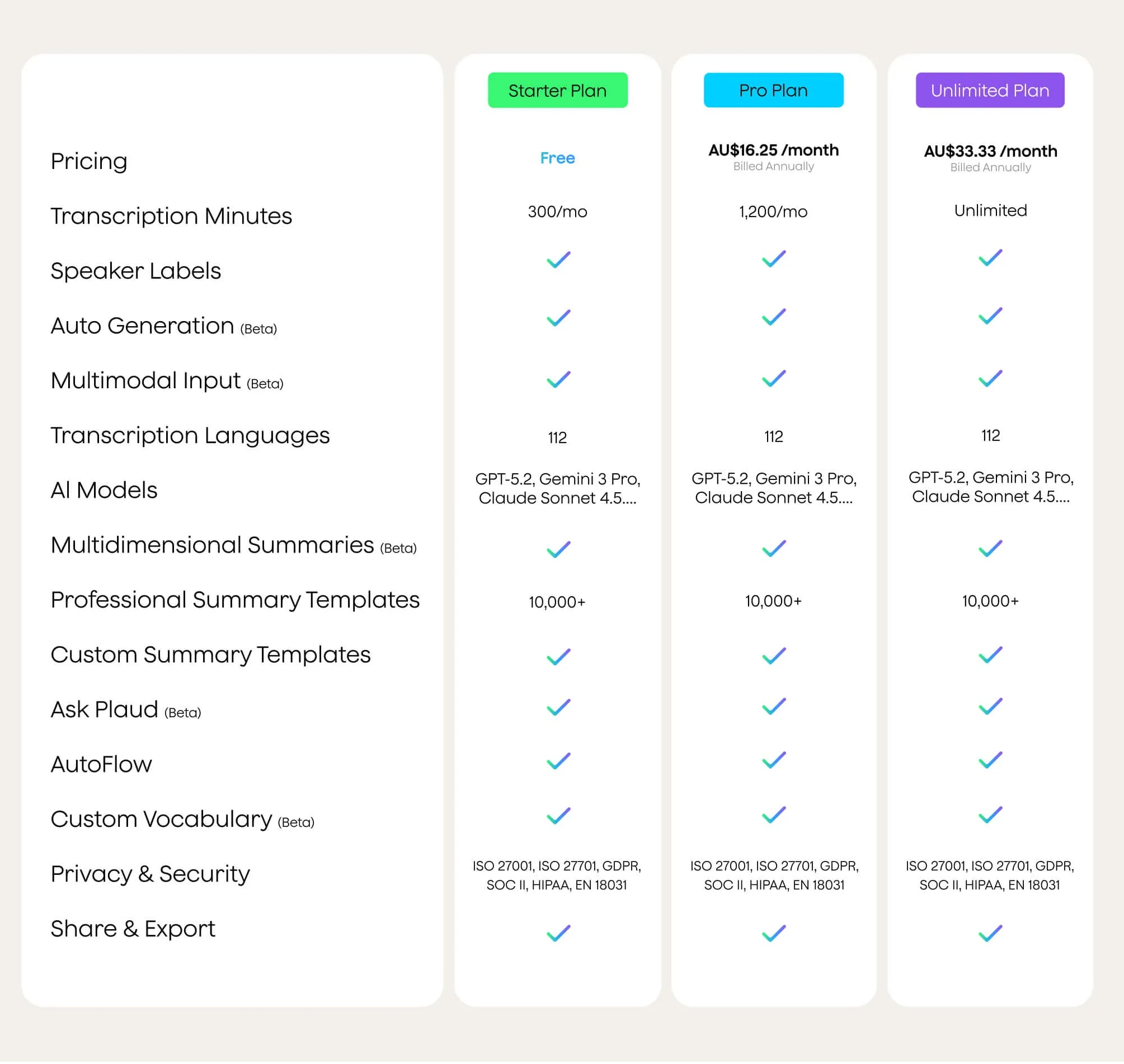Click Share & Export checkmark under Starter Plan
Screen dimensions: 1124x1064
558,933
